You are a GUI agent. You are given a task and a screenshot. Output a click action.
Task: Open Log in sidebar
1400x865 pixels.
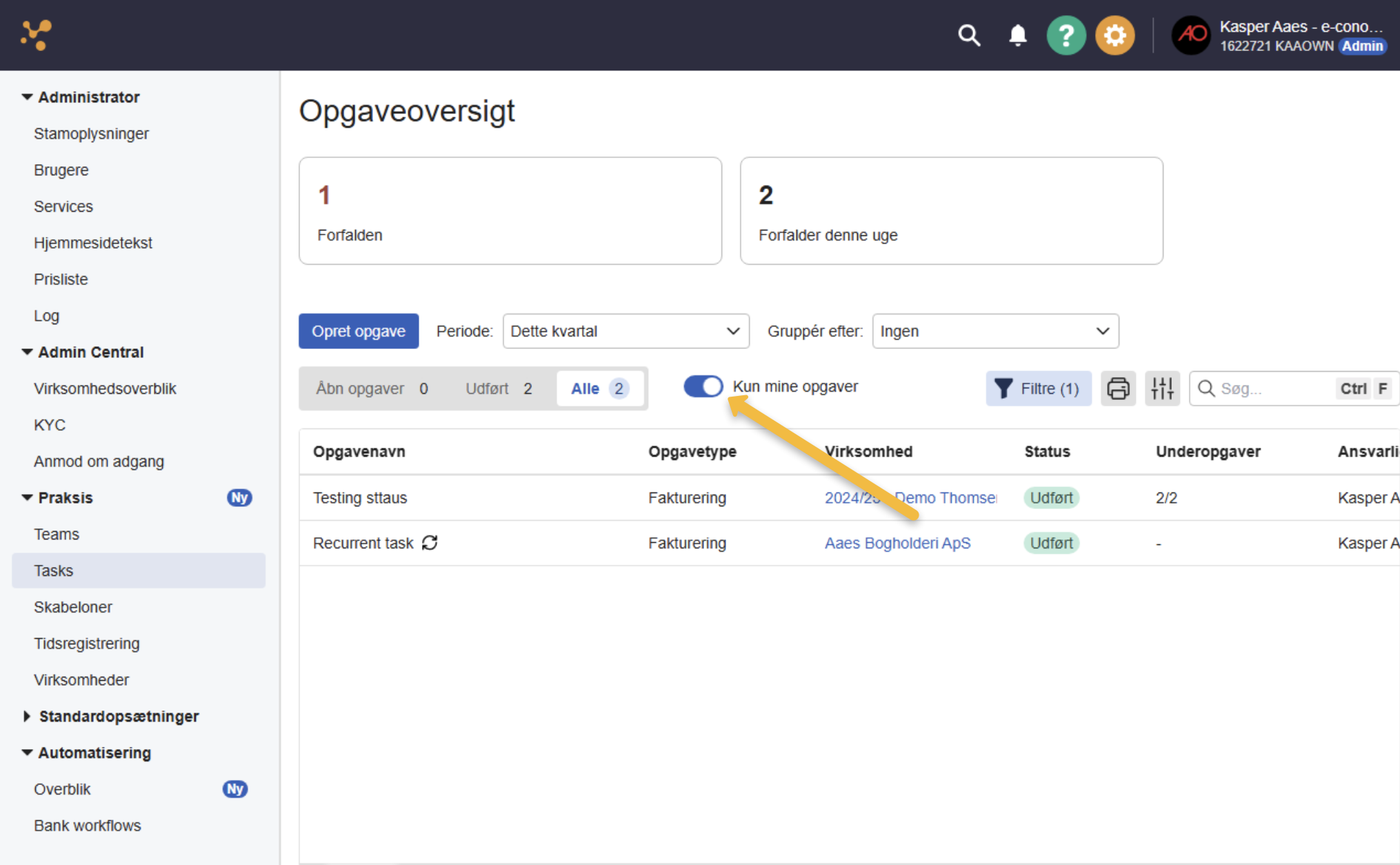(46, 316)
